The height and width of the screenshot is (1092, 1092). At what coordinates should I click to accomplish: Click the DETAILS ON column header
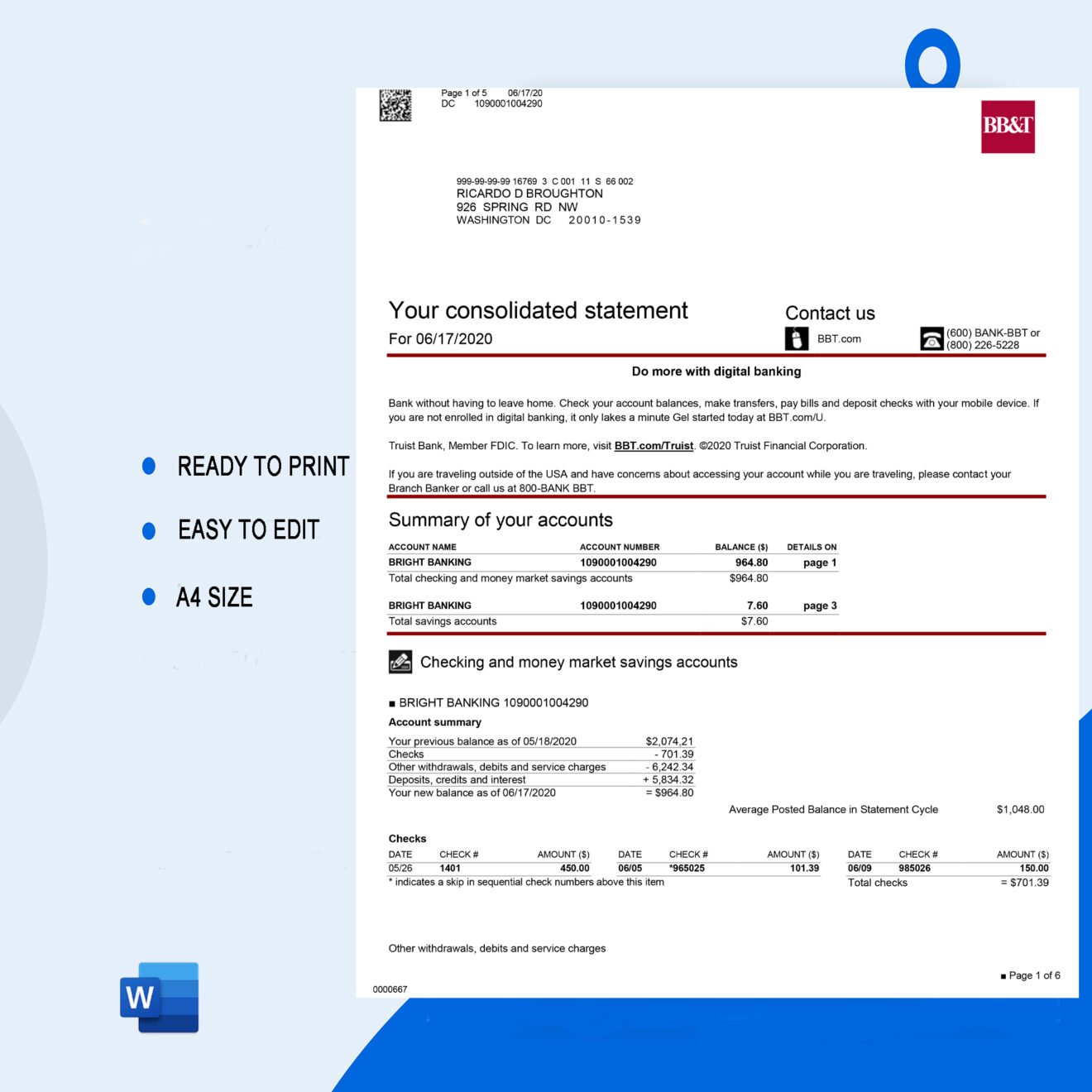(812, 547)
